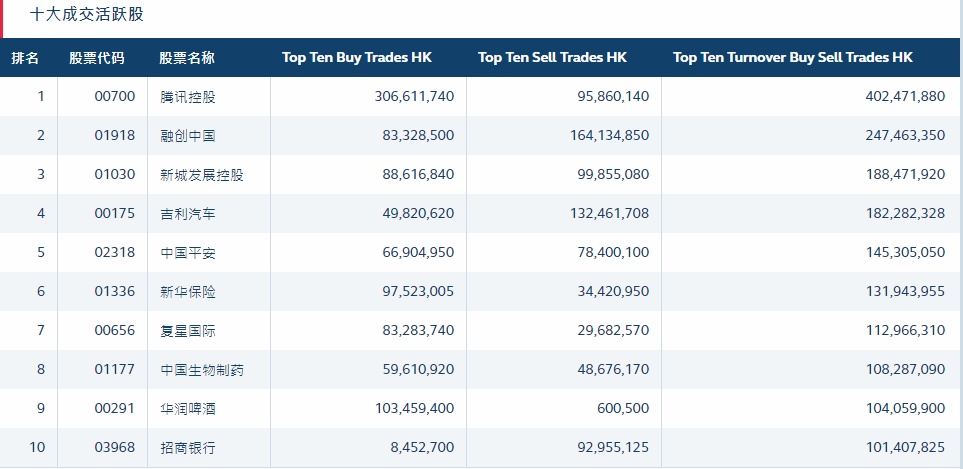Click the 中国平安 stock name
Image resolution: width=963 pixels, height=469 pixels.
(187, 253)
